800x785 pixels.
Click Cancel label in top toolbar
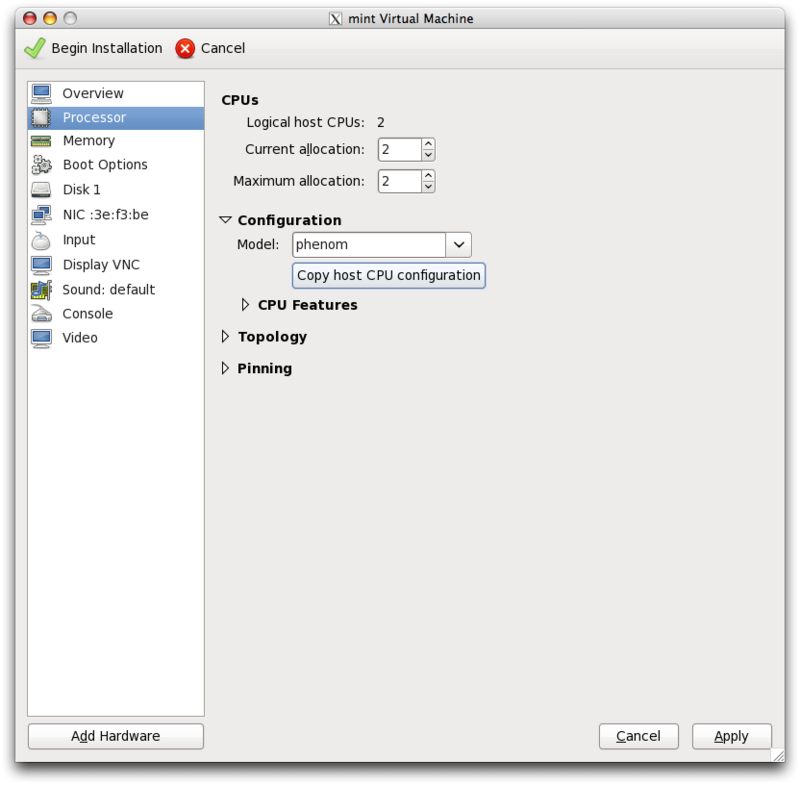pos(222,48)
